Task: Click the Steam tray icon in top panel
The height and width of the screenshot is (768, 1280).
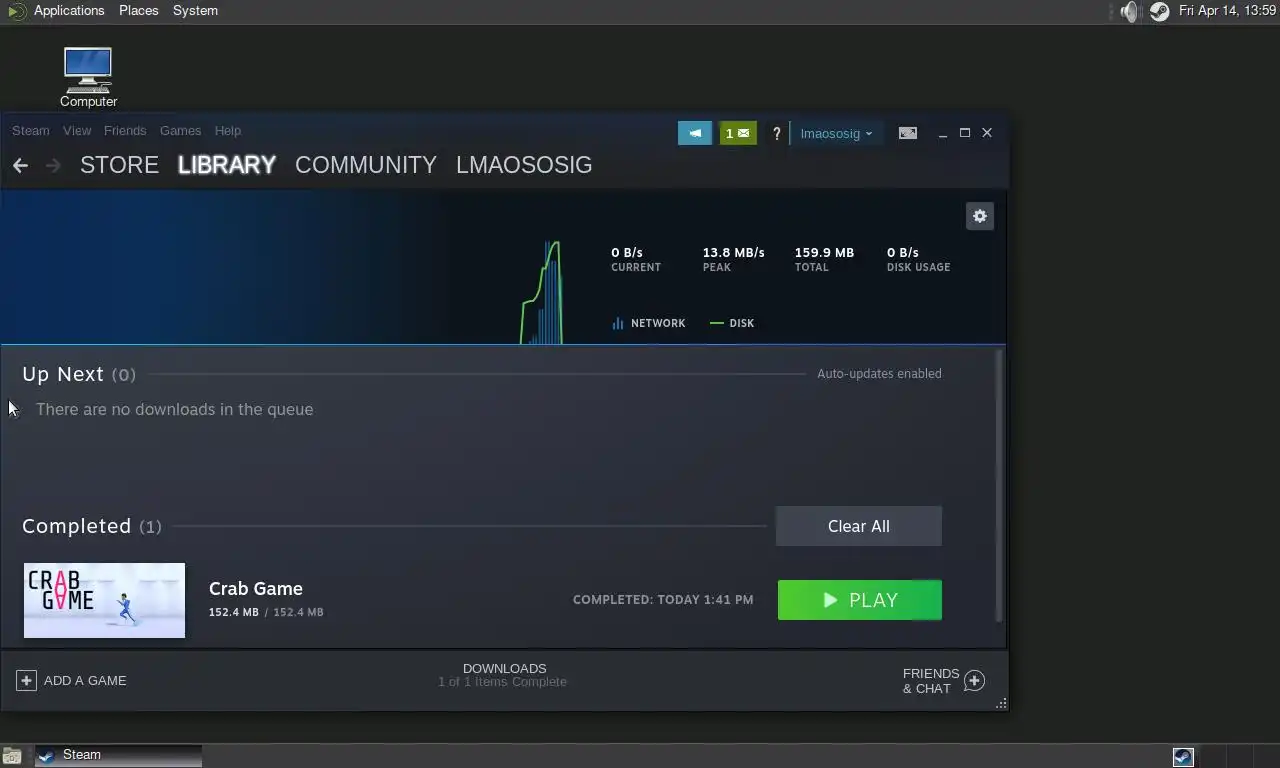Action: pyautogui.click(x=1159, y=11)
